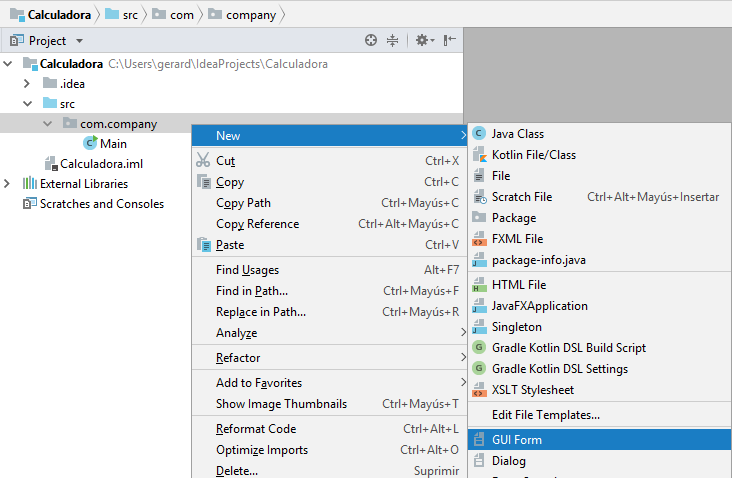Click the locate/scroll from source target icon
This screenshot has height=478, width=732.
[371, 41]
